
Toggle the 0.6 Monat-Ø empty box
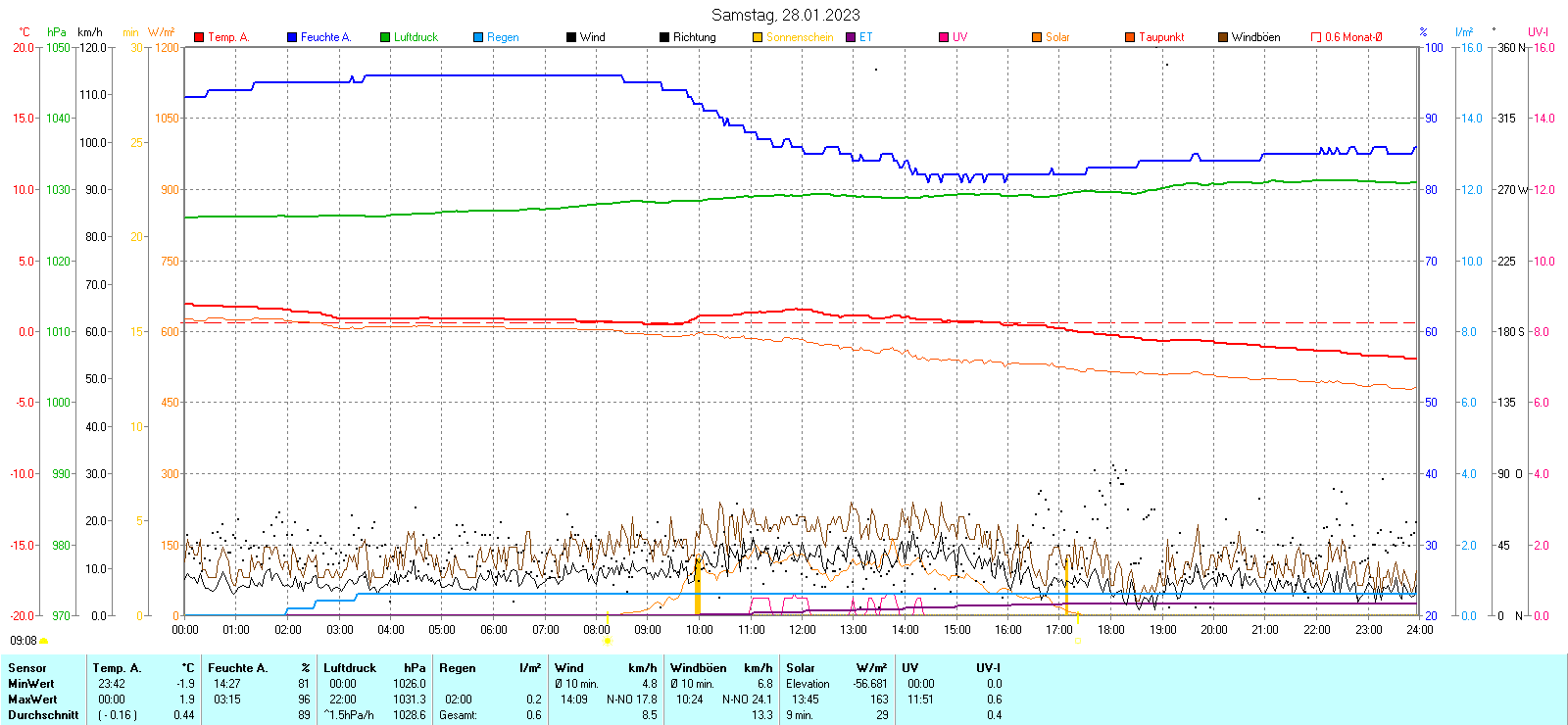click(1316, 37)
